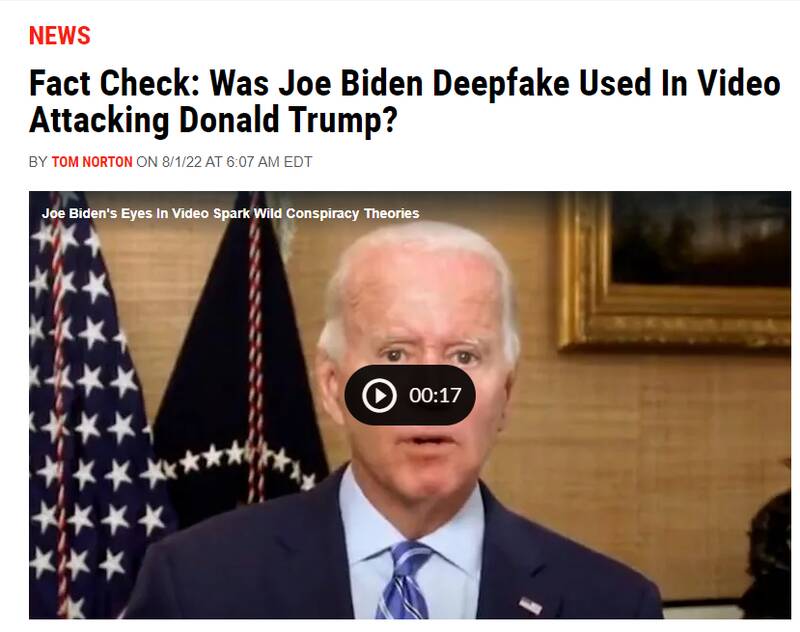Click the white play circle icon
The height and width of the screenshot is (632, 800).
pos(379,395)
